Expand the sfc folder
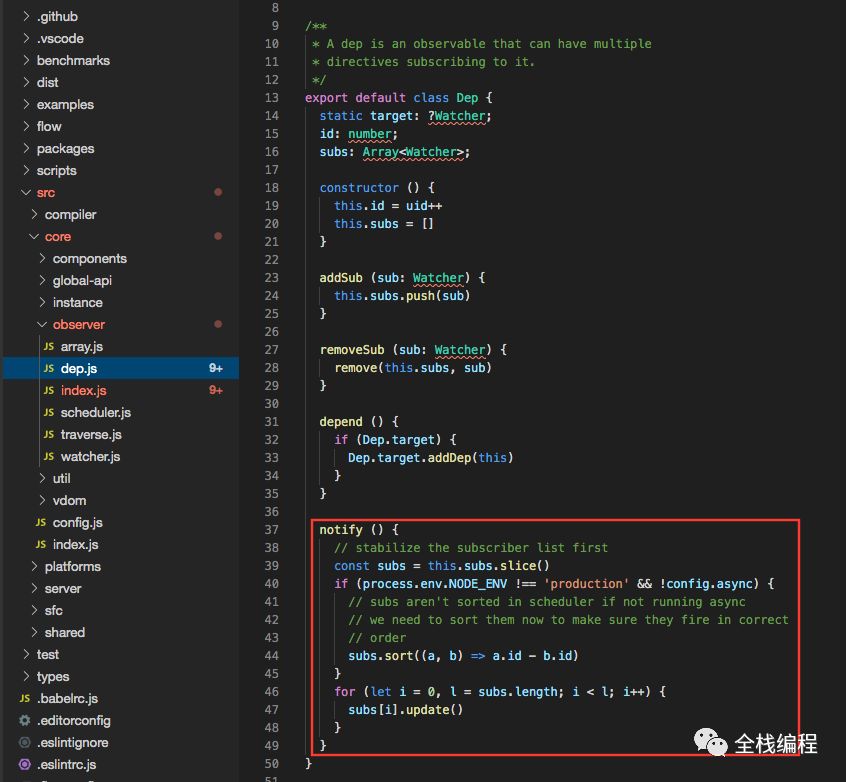Screen dimensions: 846x782 54,610
